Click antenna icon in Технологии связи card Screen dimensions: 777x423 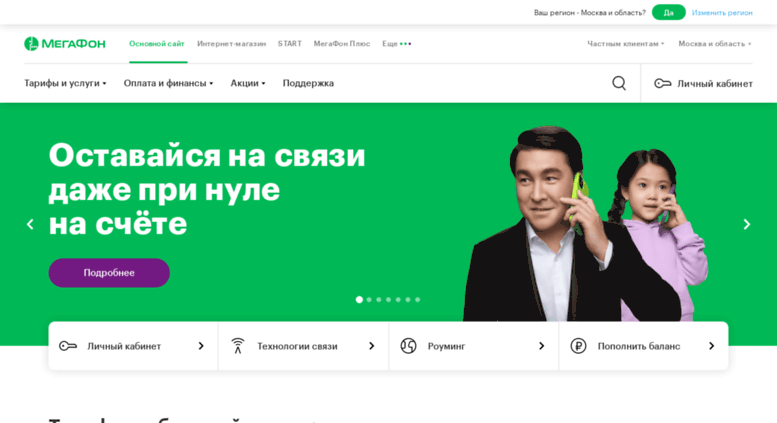coord(238,346)
